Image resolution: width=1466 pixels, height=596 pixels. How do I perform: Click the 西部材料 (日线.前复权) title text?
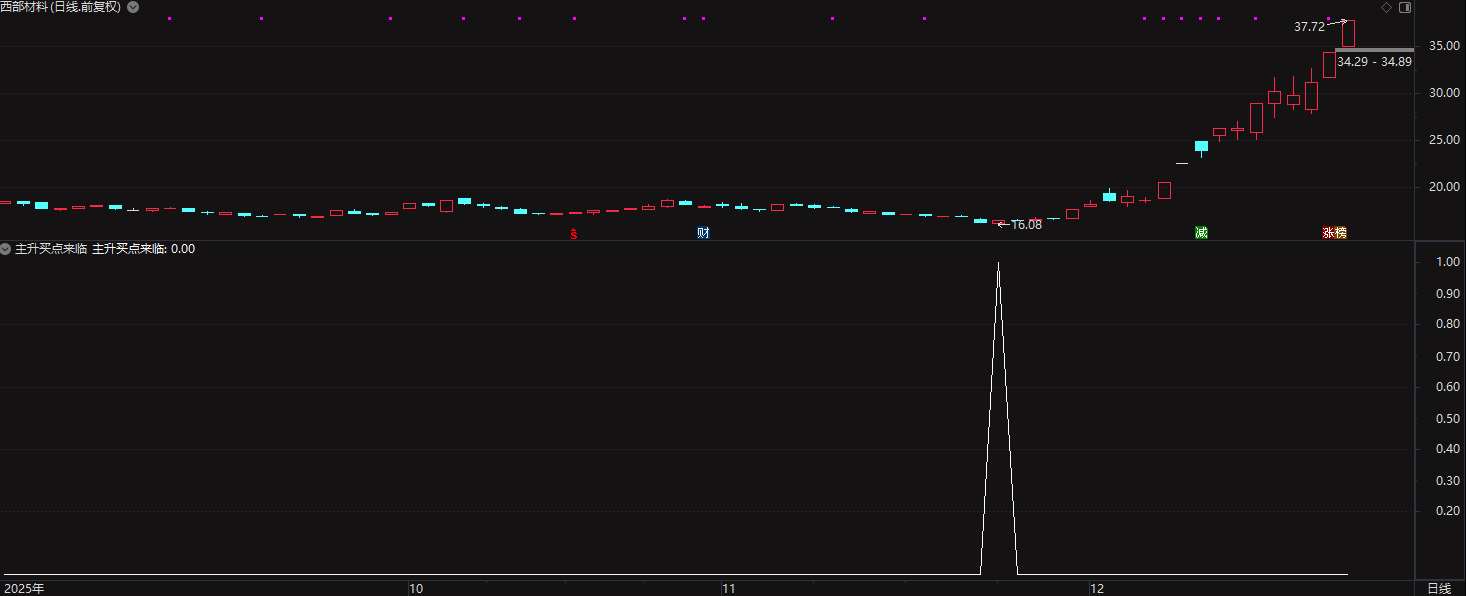pos(61,7)
